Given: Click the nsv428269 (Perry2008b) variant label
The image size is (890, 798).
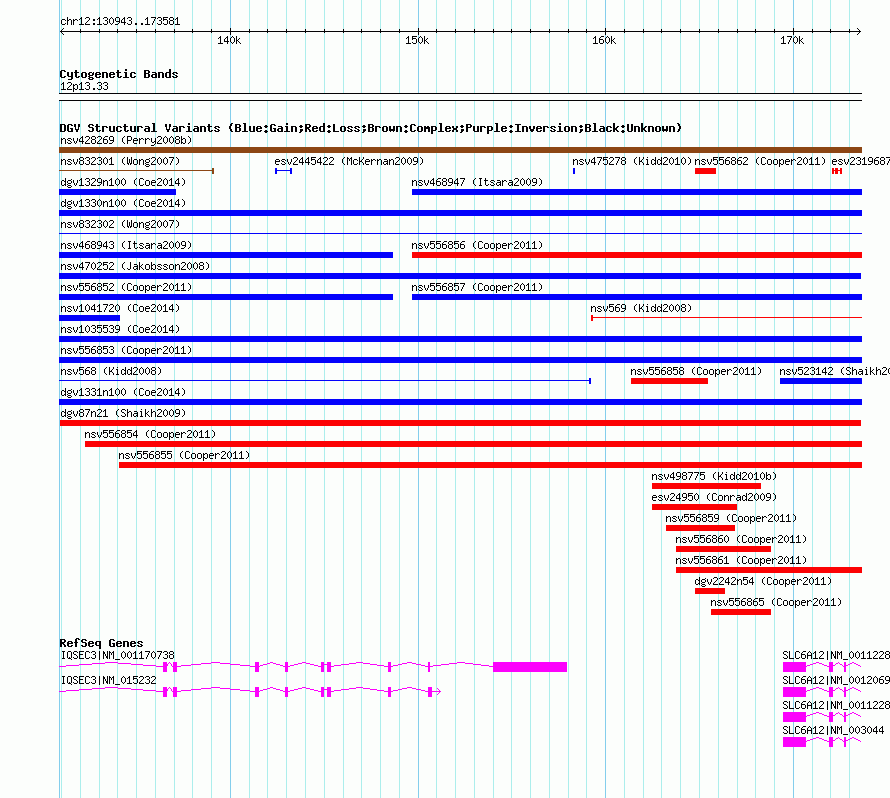Looking at the screenshot, I should tap(126, 140).
